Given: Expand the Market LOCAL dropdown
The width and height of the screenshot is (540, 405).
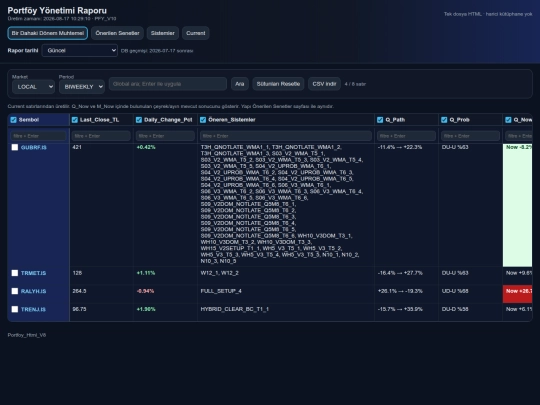Looking at the screenshot, I should coord(33,87).
